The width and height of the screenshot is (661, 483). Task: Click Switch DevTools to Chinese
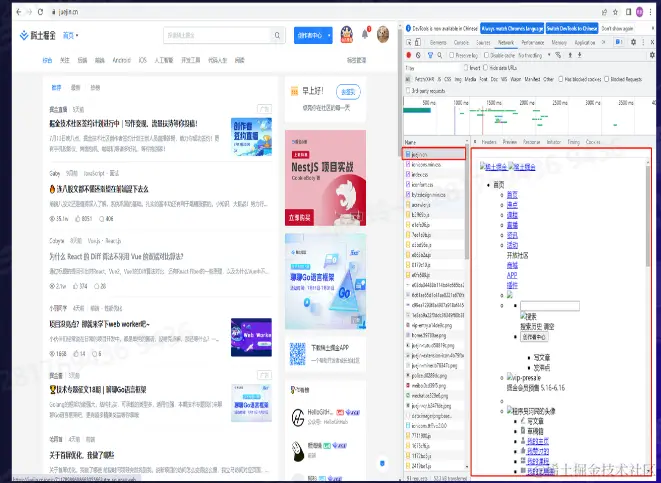coord(572,29)
